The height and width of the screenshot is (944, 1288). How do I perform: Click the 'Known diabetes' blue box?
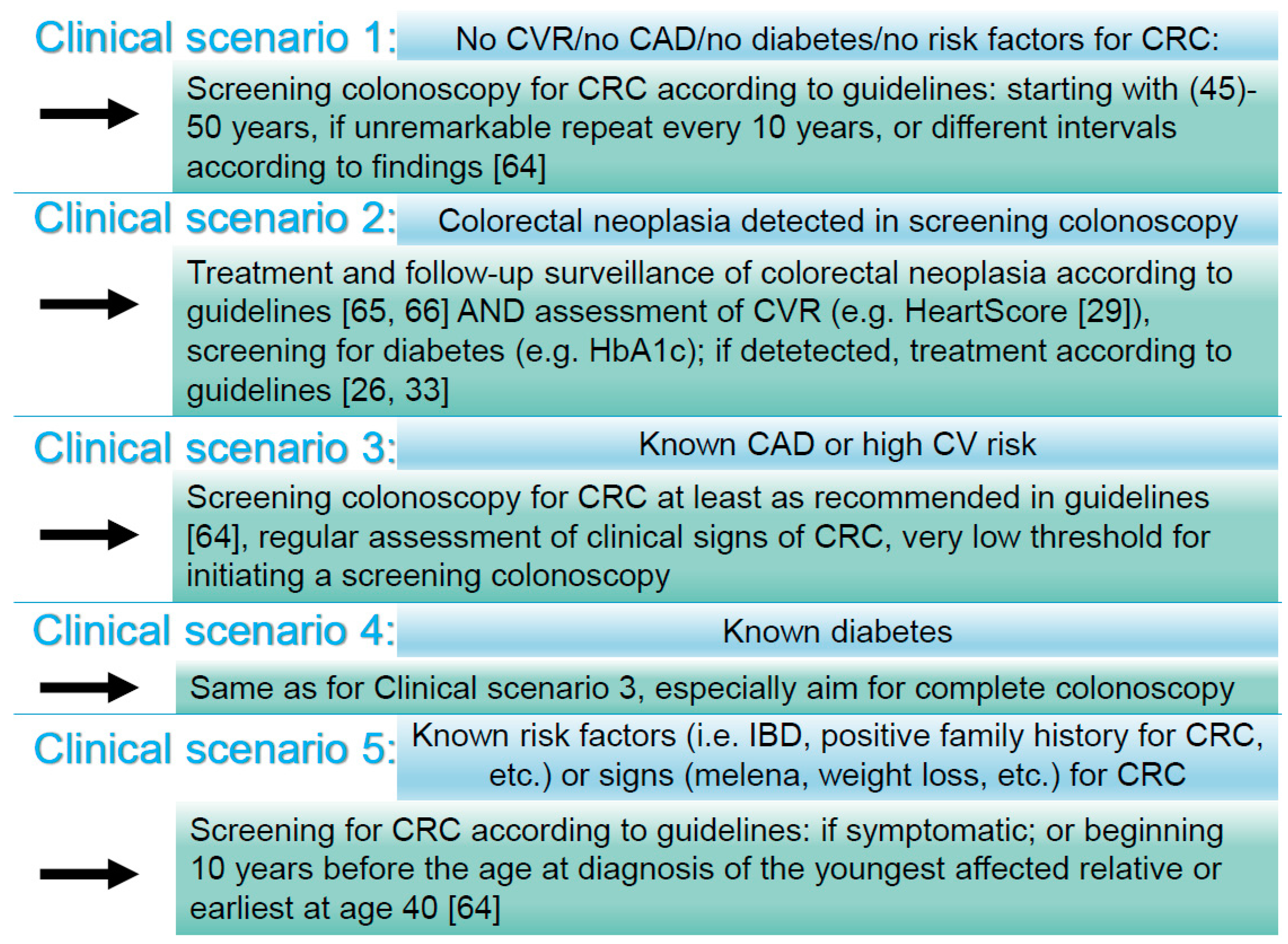pyautogui.click(x=838, y=632)
